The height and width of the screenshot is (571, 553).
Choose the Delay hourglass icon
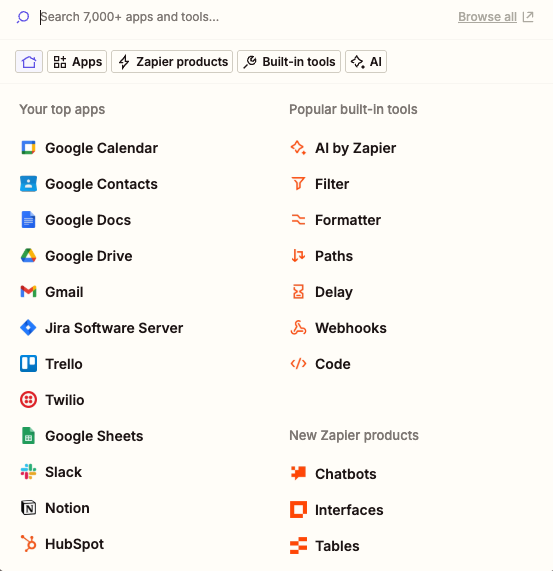(298, 292)
